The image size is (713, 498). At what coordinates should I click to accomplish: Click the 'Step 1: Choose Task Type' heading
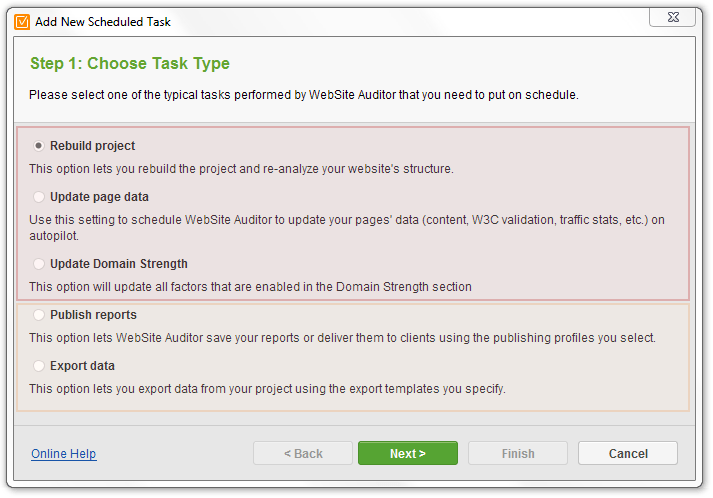(130, 63)
